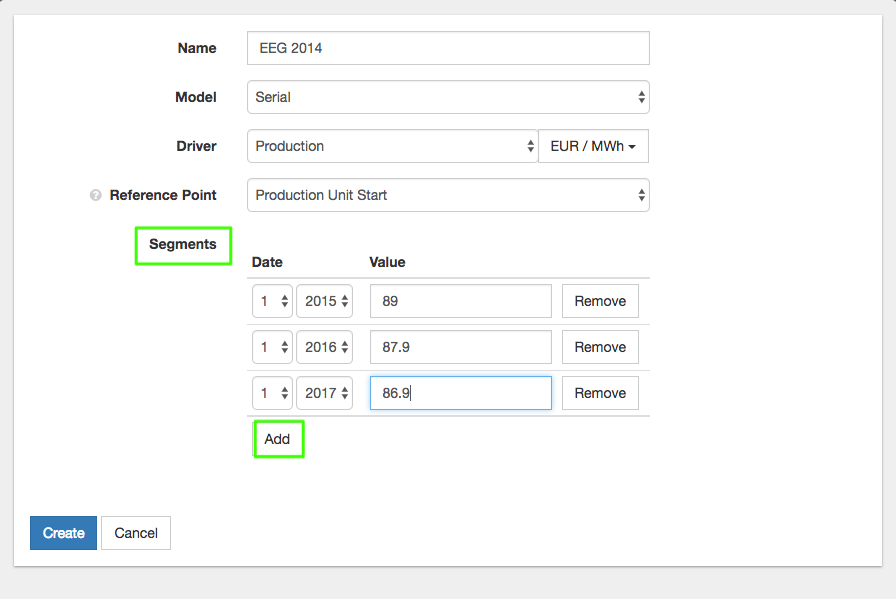Click the value field containing 87.9
The height and width of the screenshot is (599, 896).
click(x=460, y=347)
